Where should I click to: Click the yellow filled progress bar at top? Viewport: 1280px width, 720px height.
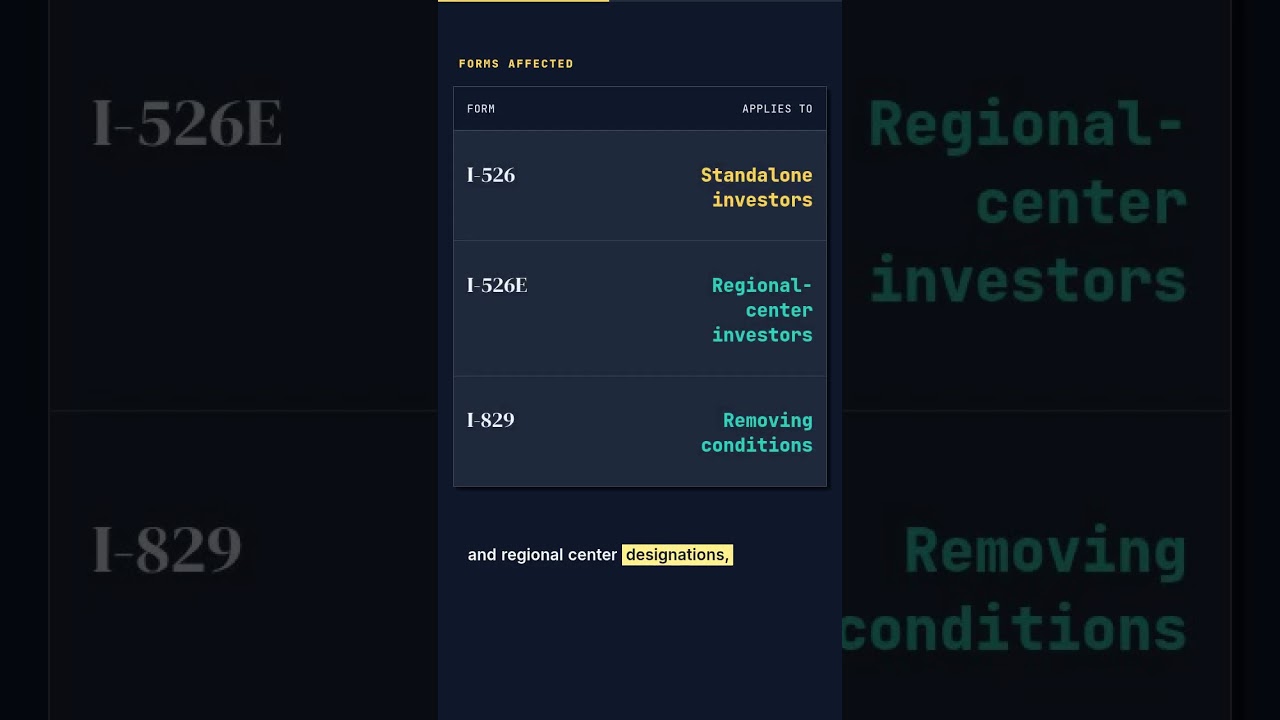(523, 1)
